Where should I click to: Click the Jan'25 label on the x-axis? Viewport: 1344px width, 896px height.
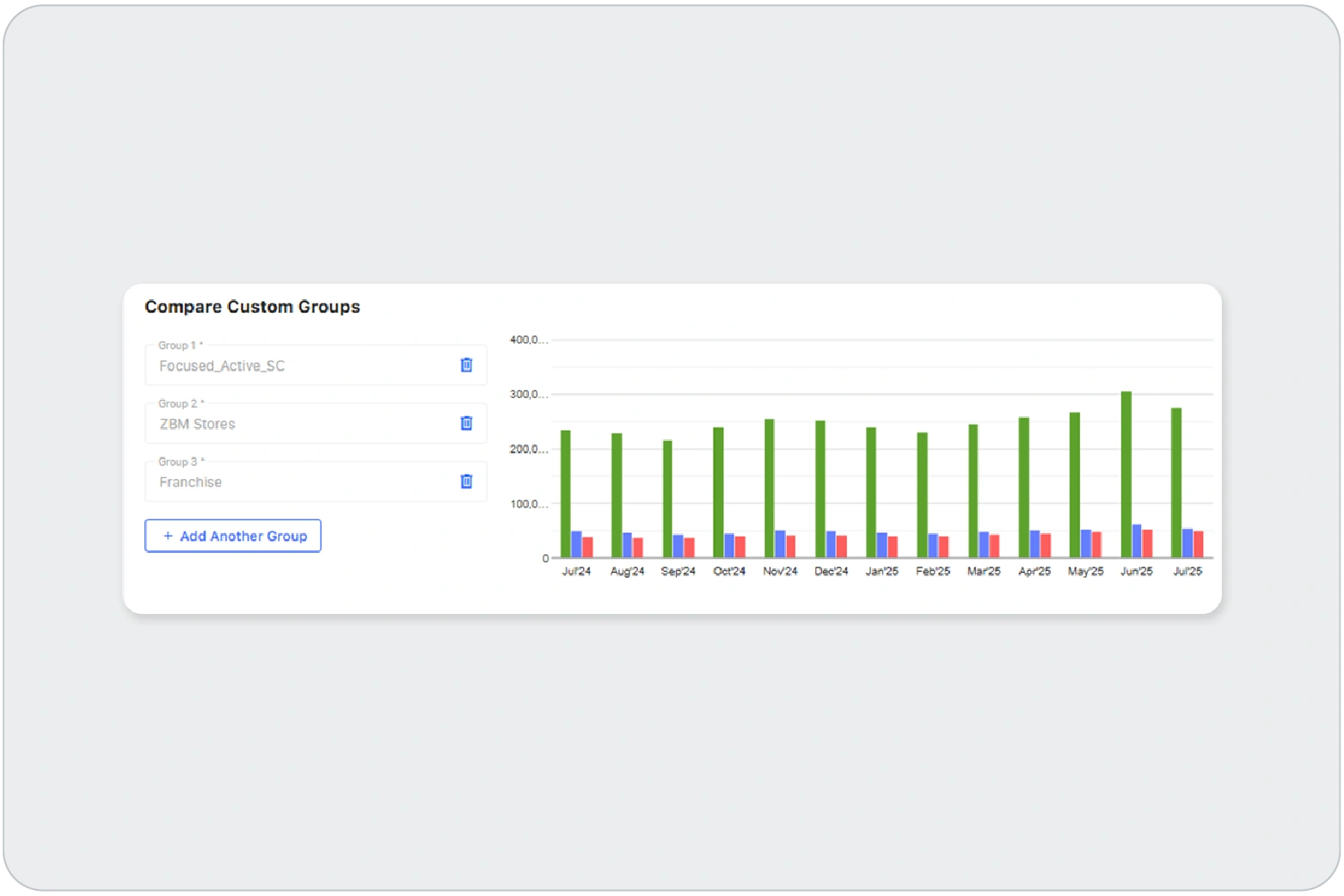[x=881, y=572]
